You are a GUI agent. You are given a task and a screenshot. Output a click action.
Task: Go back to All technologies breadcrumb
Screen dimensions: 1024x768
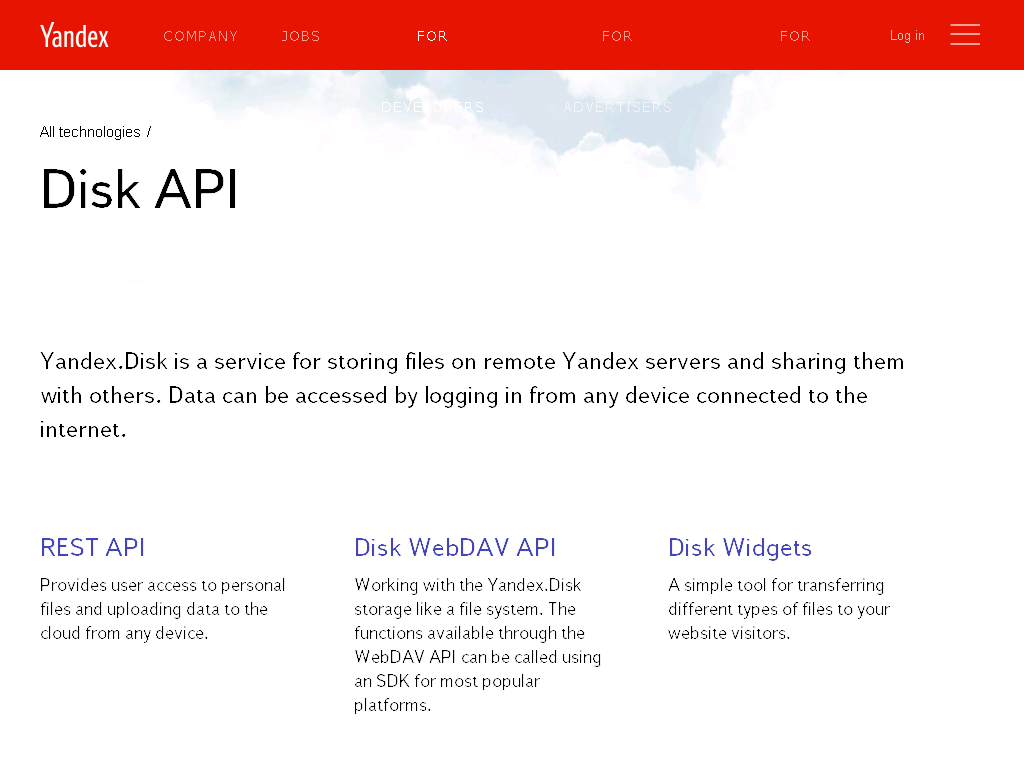click(90, 132)
